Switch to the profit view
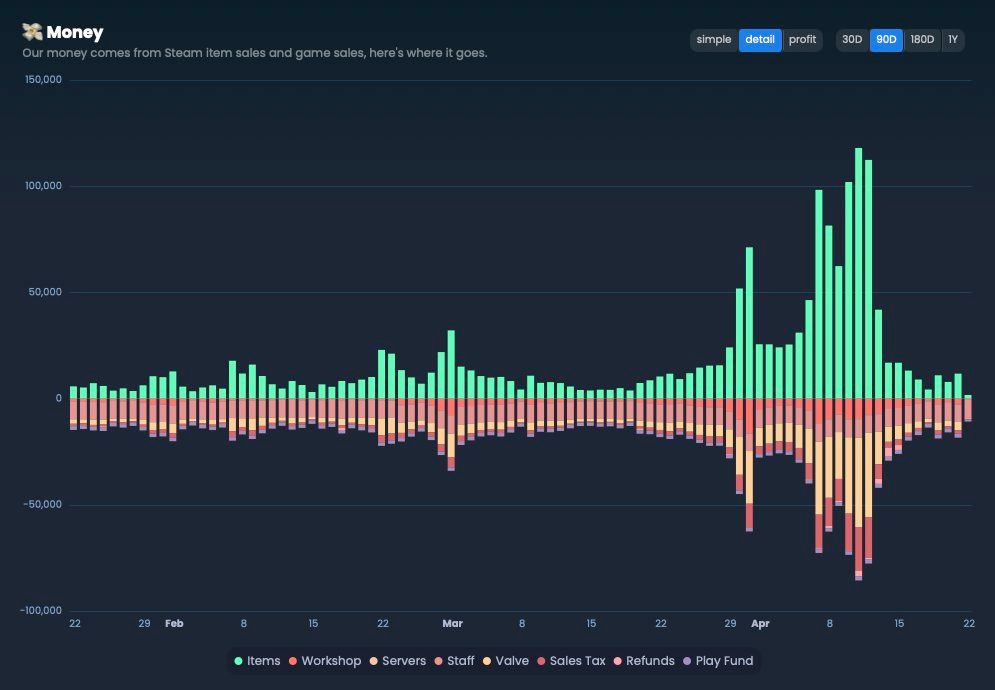The image size is (995, 690). click(802, 40)
